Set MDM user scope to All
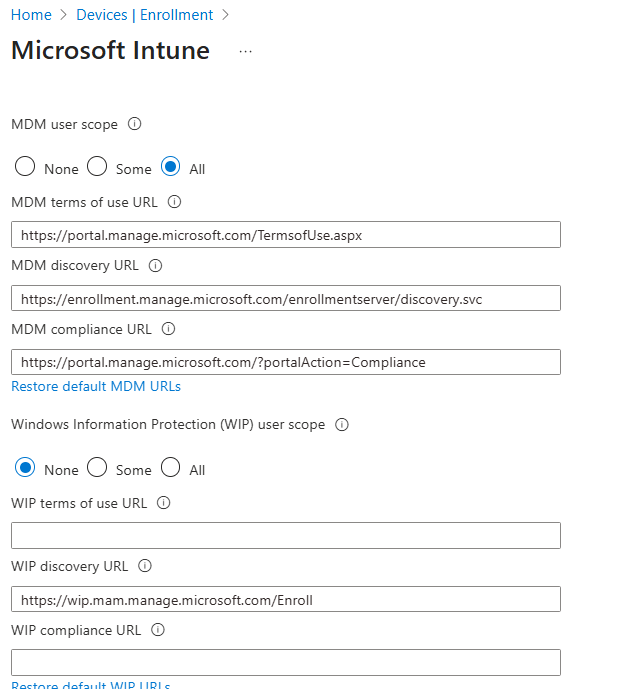Image resolution: width=619 pixels, height=689 pixels. (170, 167)
